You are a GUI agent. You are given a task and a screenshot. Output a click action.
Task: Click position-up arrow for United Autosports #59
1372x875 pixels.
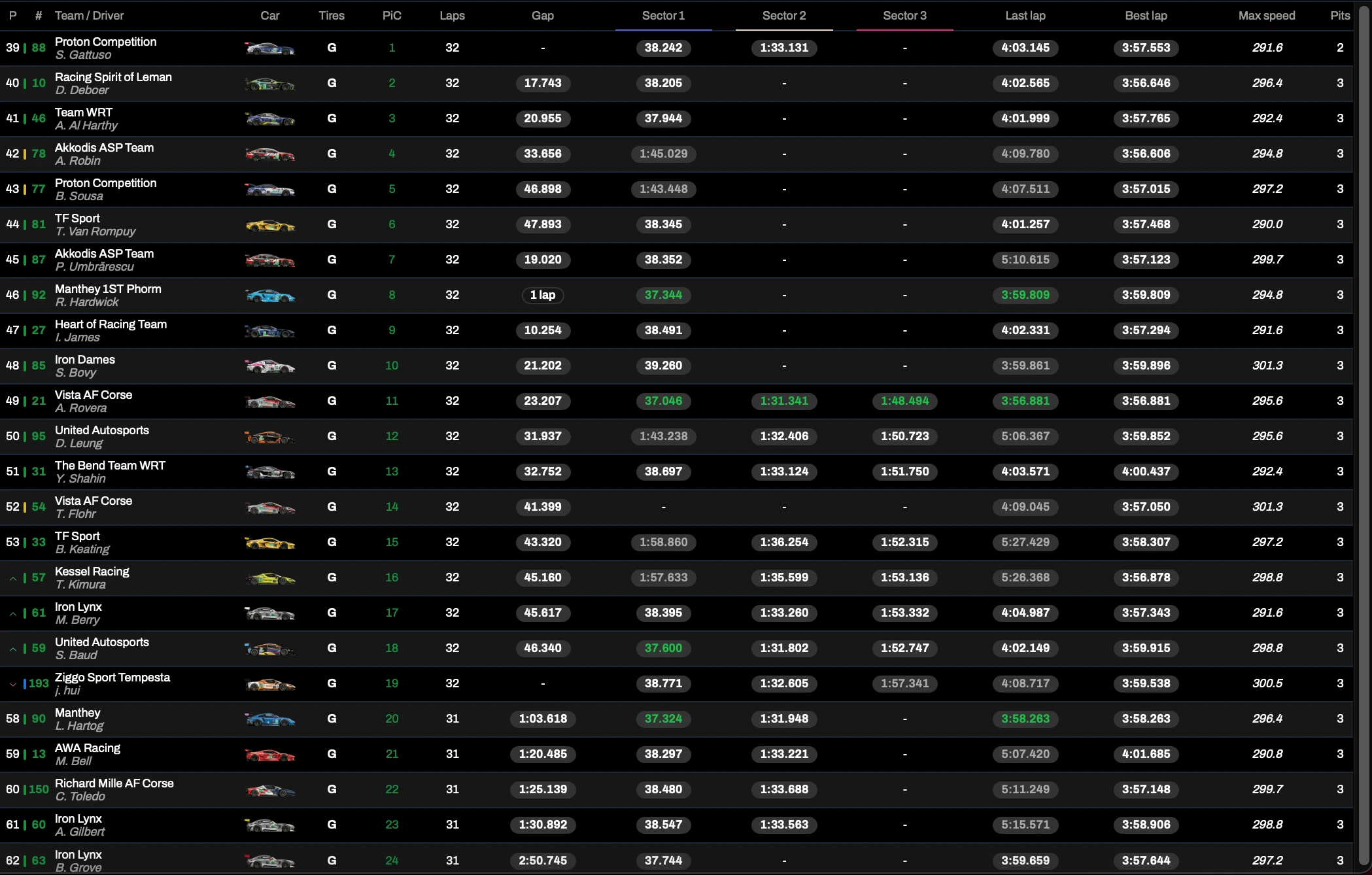point(12,649)
